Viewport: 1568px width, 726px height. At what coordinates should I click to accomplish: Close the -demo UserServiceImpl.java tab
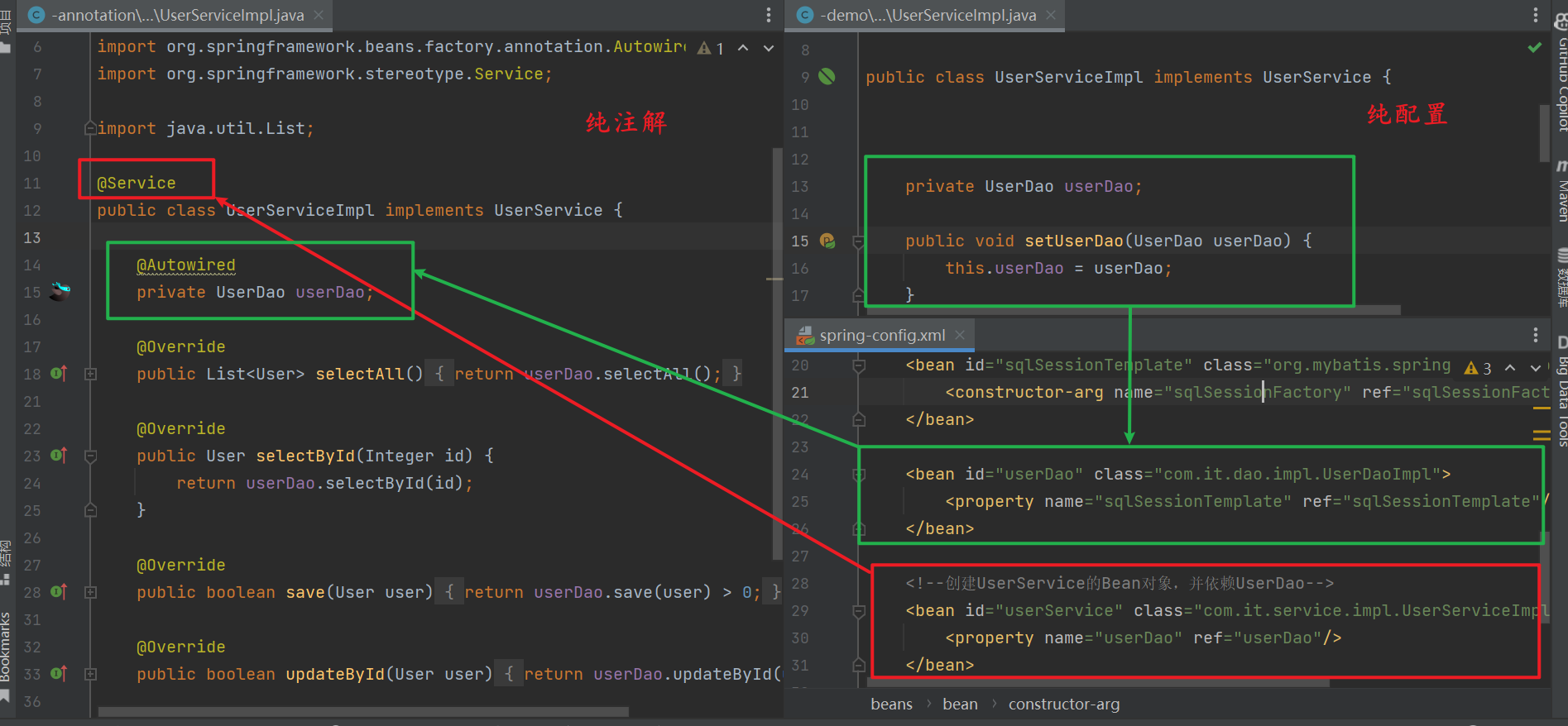[x=1051, y=15]
